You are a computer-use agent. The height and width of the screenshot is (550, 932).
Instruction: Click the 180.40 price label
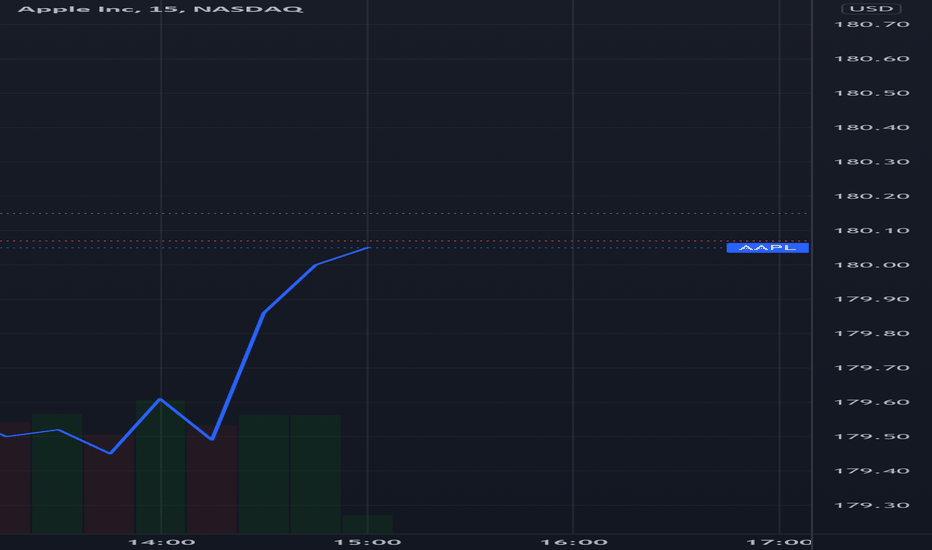point(872,127)
